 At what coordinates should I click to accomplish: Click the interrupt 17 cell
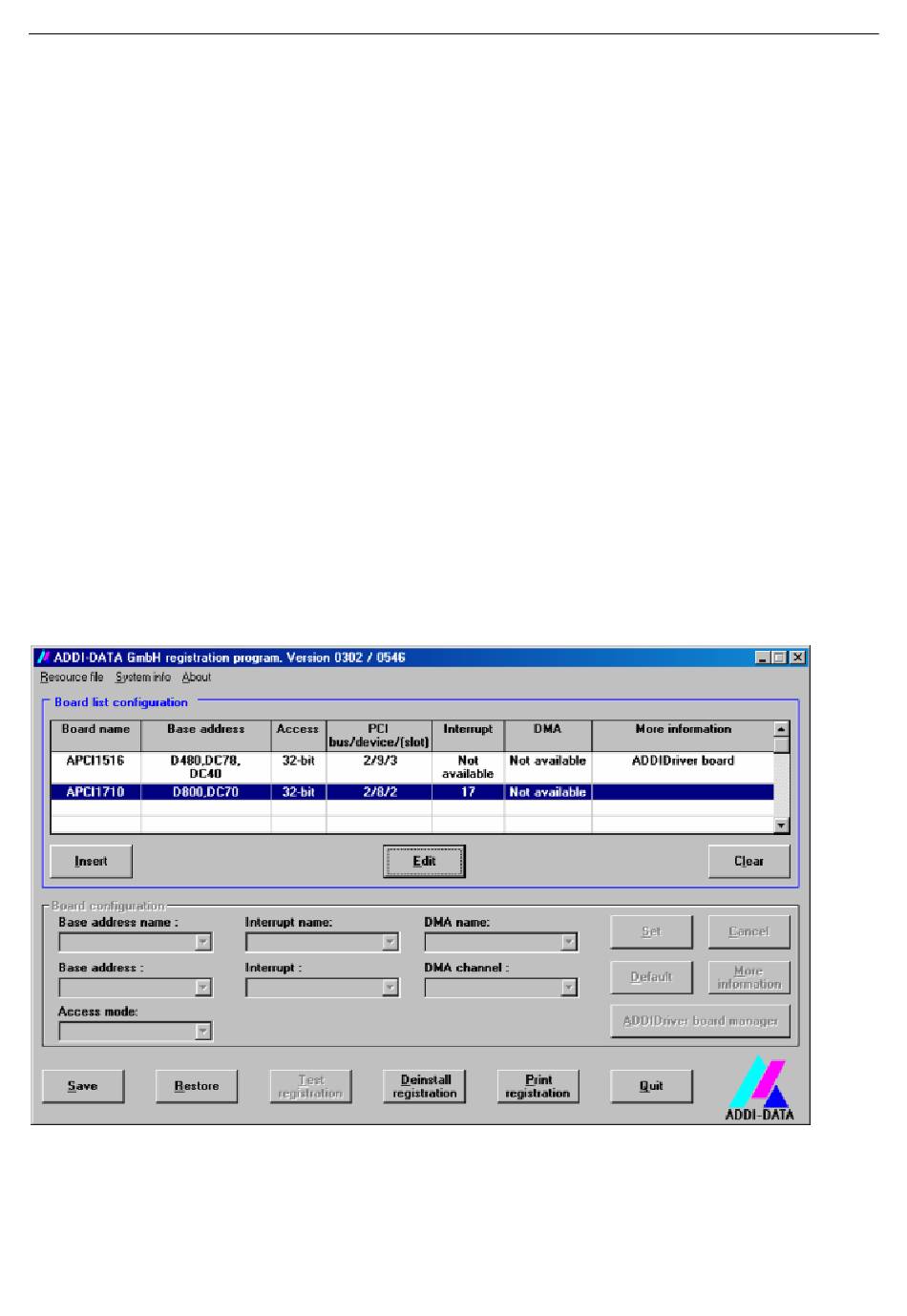(x=468, y=792)
